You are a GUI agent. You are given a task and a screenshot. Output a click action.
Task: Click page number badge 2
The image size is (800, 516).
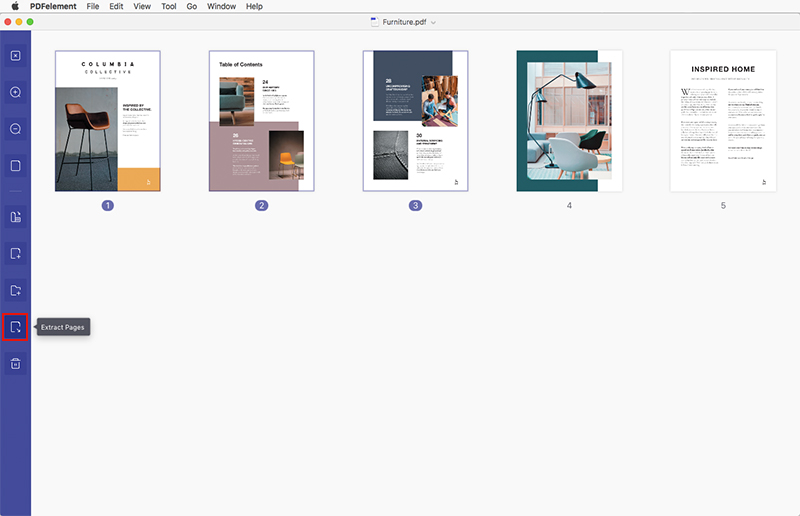pos(261,205)
